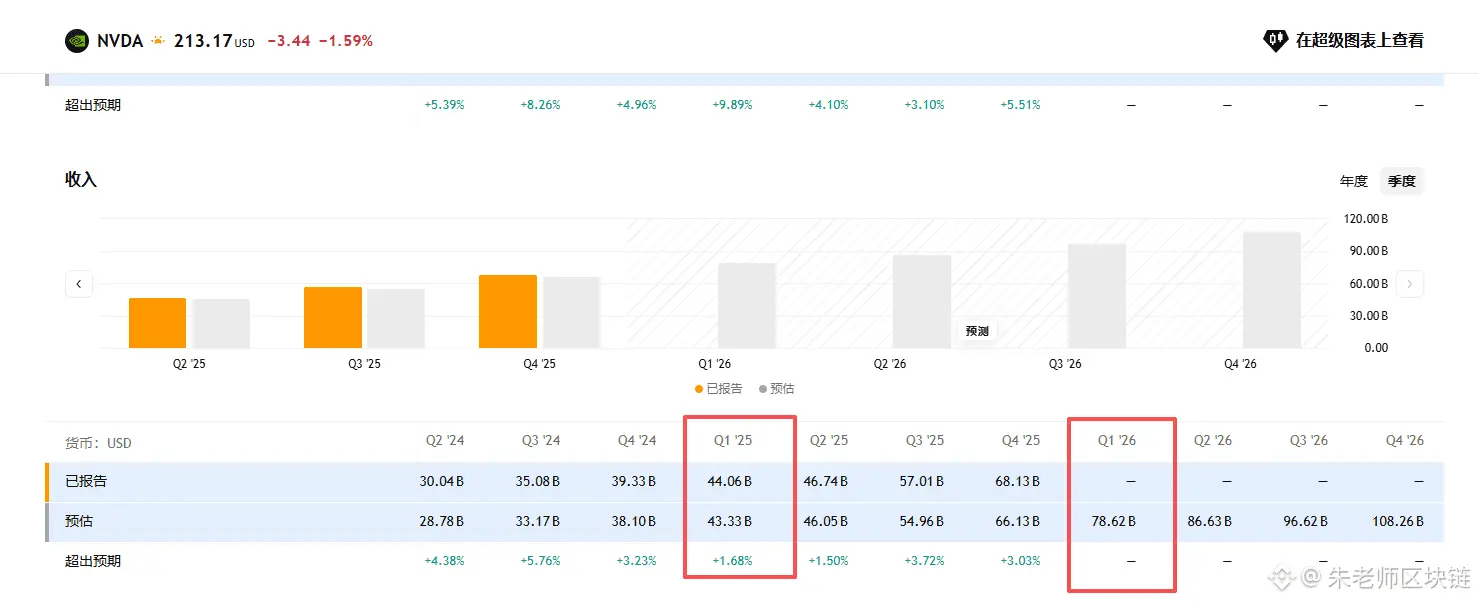The image size is (1478, 603).
Task: Select the 预估 table row label
Action: point(79,521)
